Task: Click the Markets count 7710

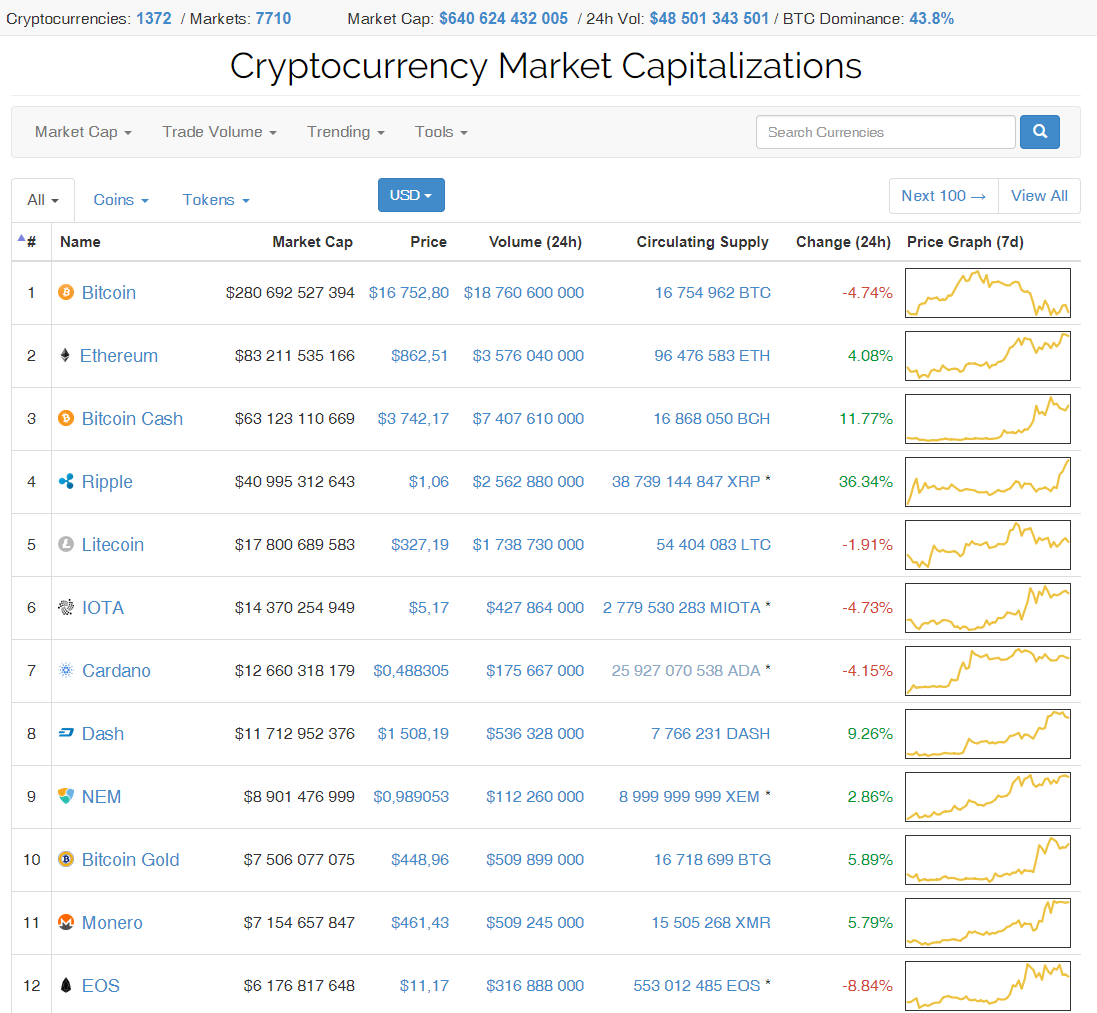Action: coord(274,18)
